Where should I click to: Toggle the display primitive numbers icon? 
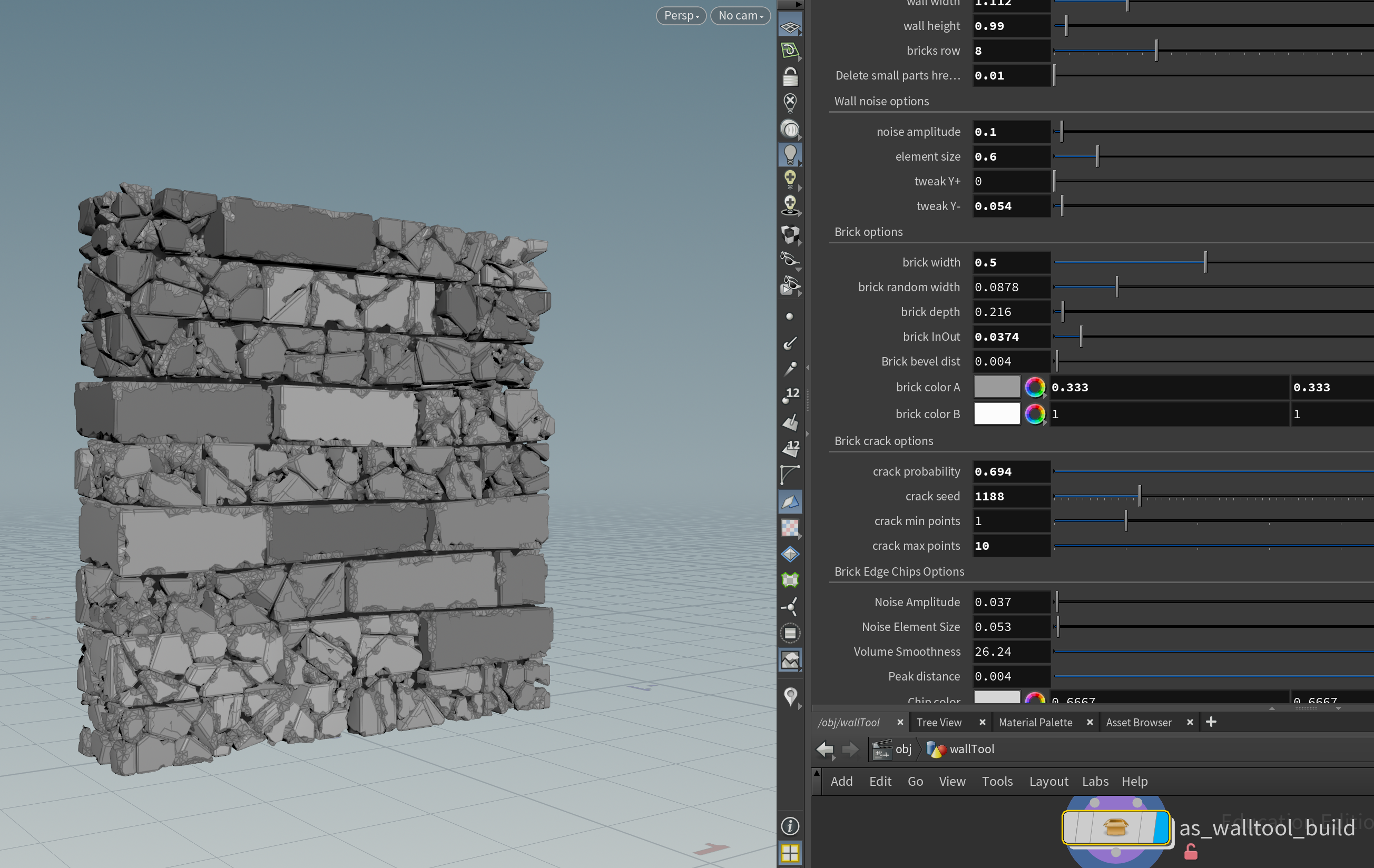coord(790,448)
